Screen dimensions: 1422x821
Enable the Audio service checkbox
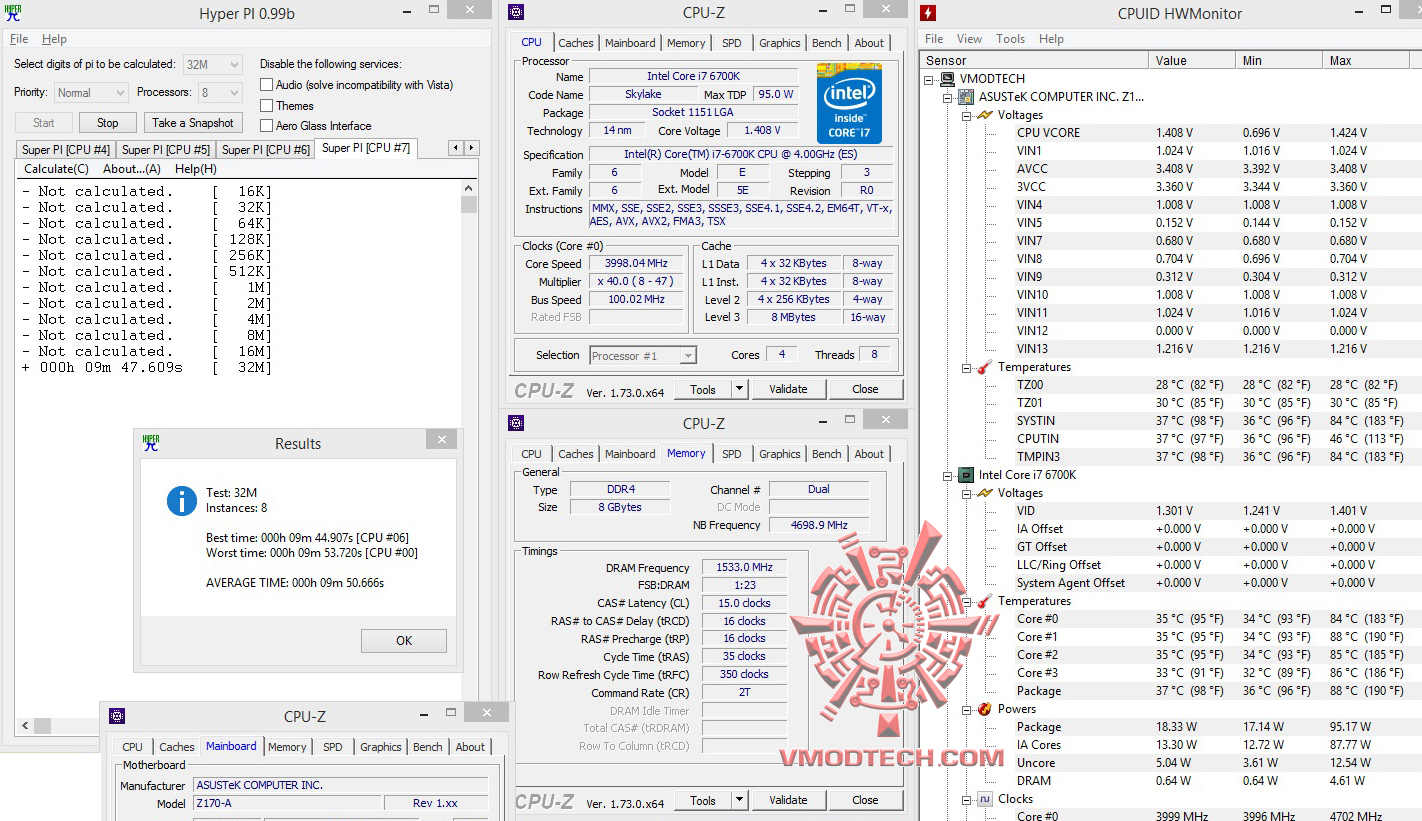pos(267,85)
